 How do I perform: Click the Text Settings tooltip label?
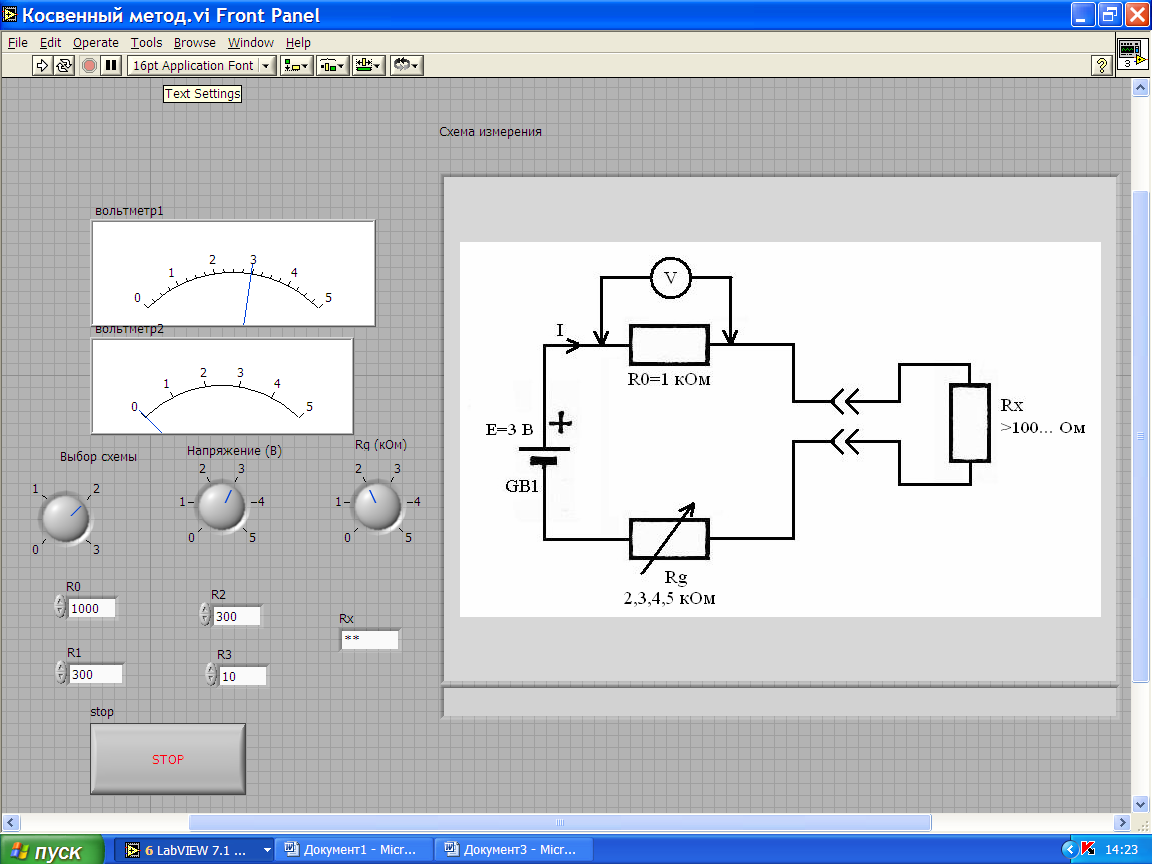point(202,93)
